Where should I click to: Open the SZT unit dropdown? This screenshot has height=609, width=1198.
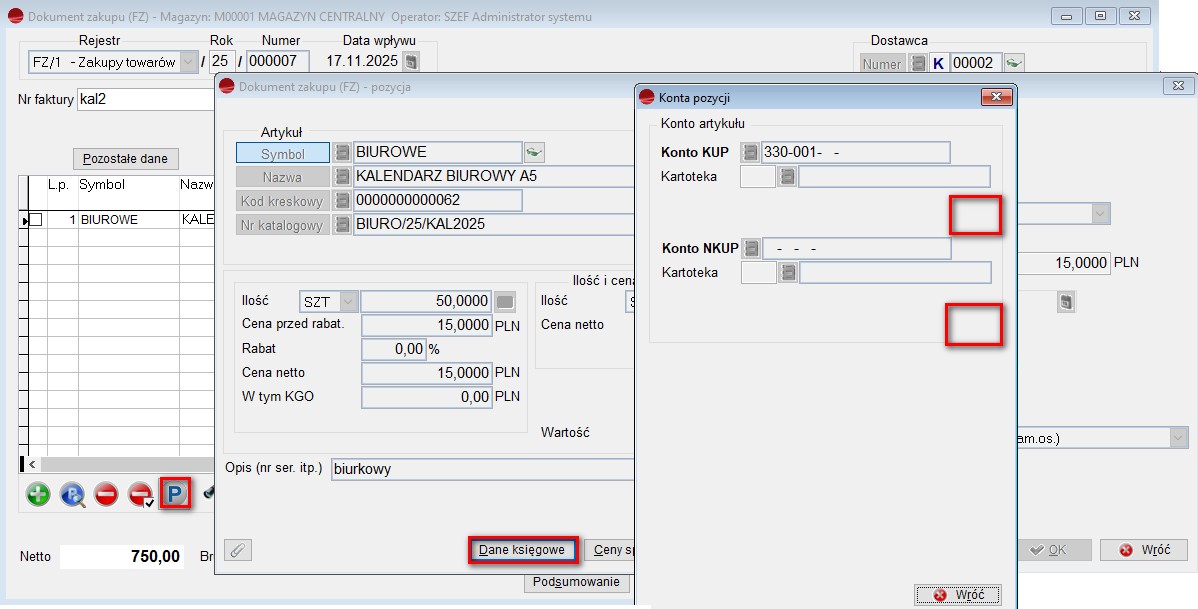(348, 301)
